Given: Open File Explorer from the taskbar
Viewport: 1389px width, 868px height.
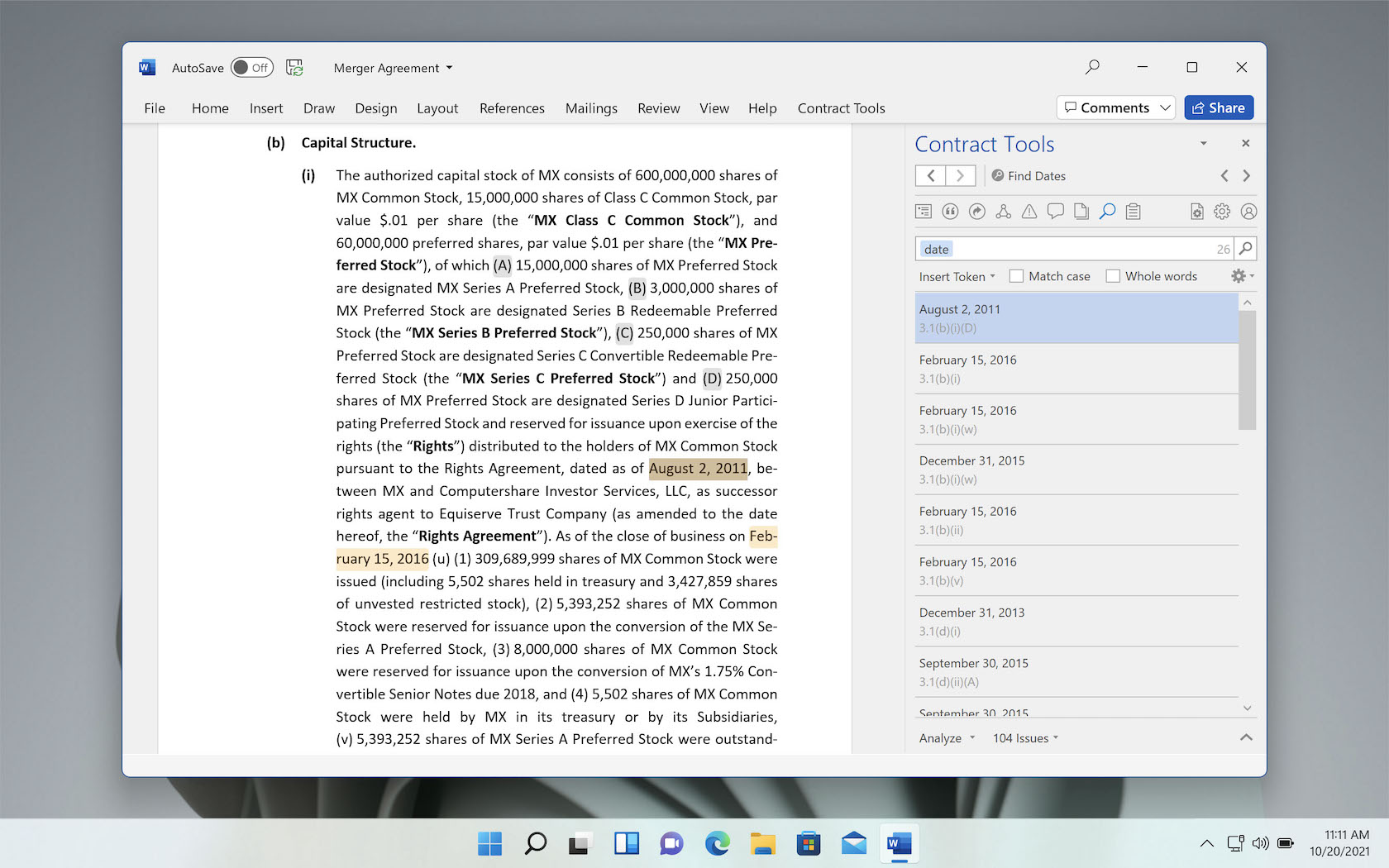Looking at the screenshot, I should 762,843.
